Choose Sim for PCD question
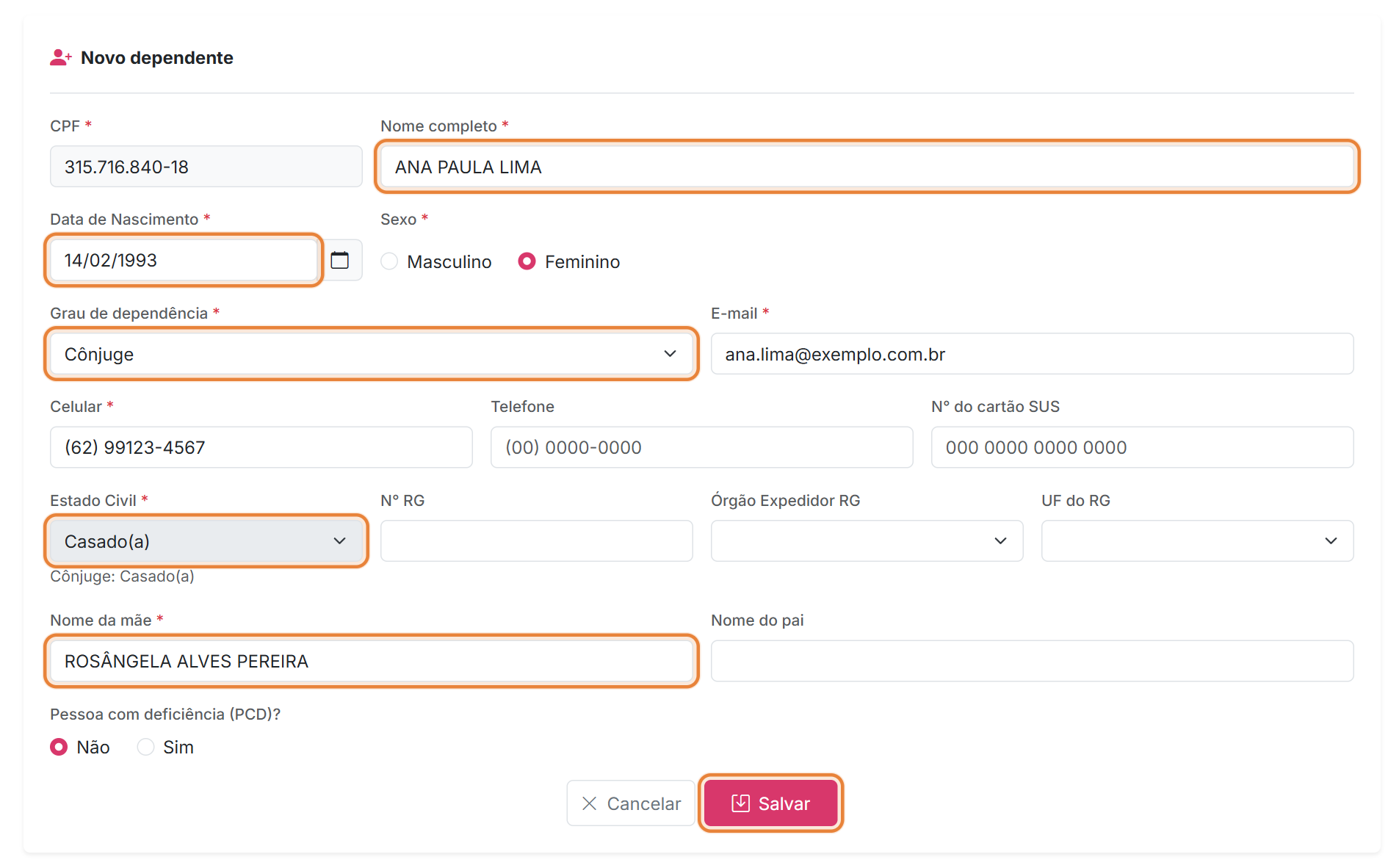Screen dimensions: 1388x868 tap(145, 747)
